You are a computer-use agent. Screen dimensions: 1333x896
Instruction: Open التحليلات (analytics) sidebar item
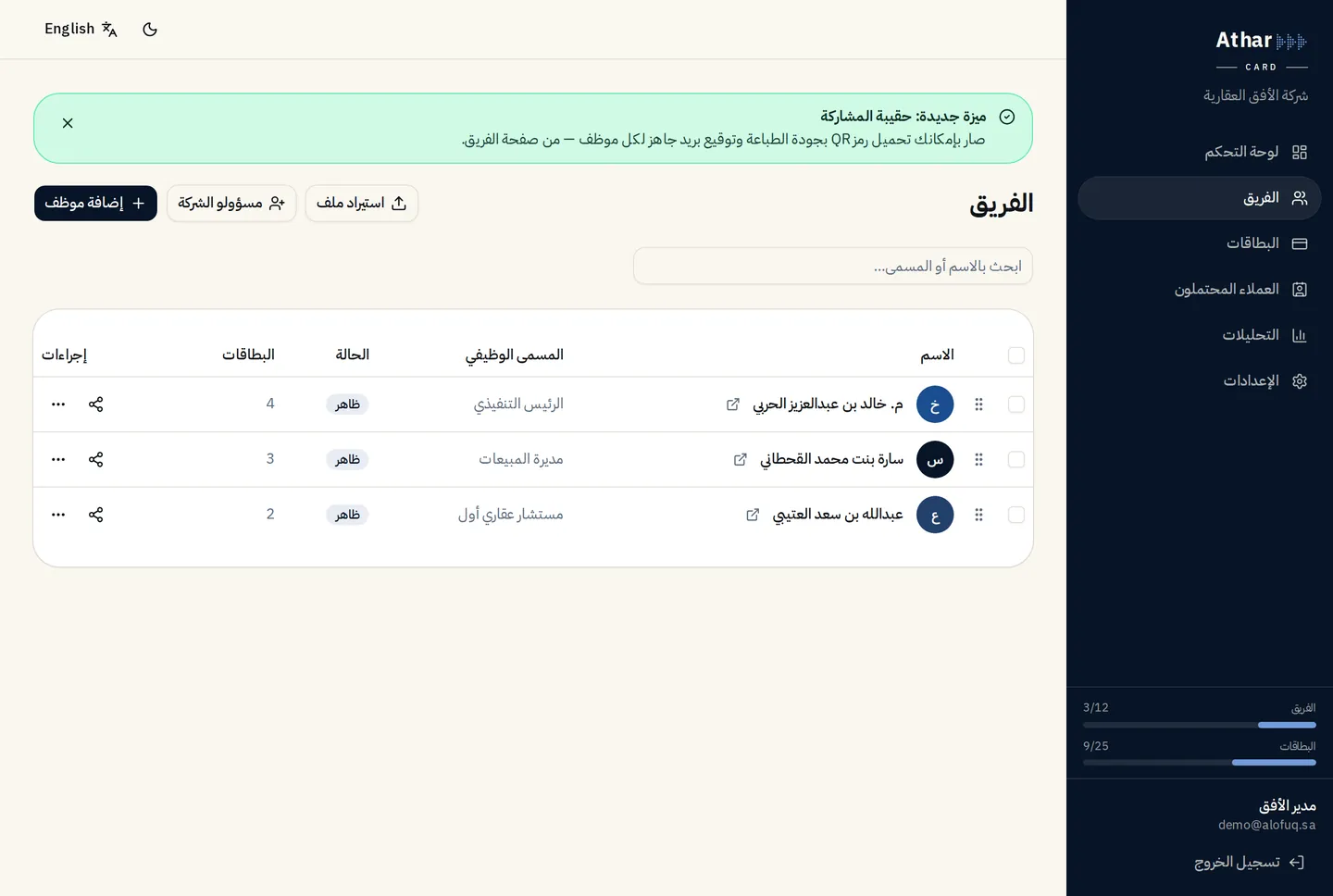click(1200, 335)
